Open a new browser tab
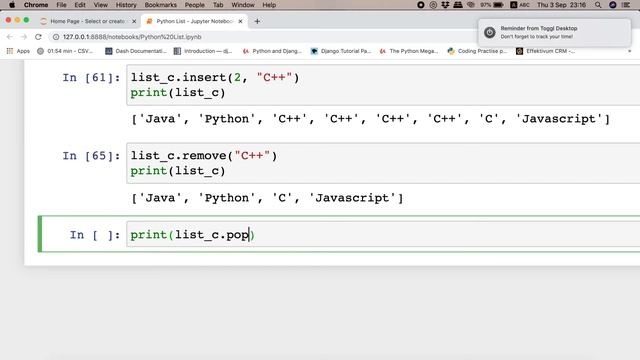Image resolution: width=640 pixels, height=360 pixels. point(257,21)
